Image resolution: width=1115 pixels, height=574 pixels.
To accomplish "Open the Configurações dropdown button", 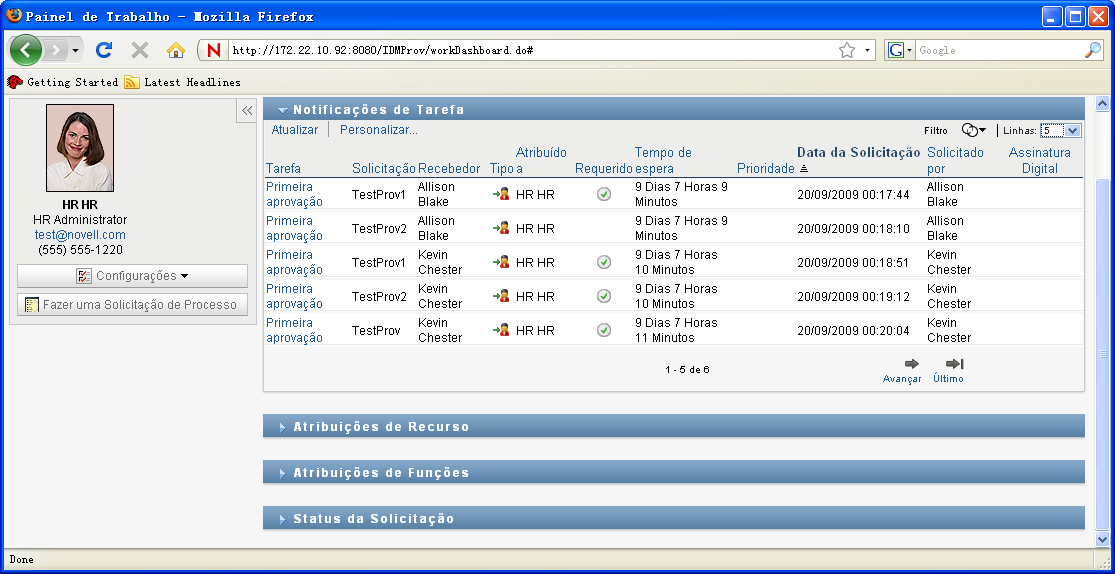I will coord(132,276).
